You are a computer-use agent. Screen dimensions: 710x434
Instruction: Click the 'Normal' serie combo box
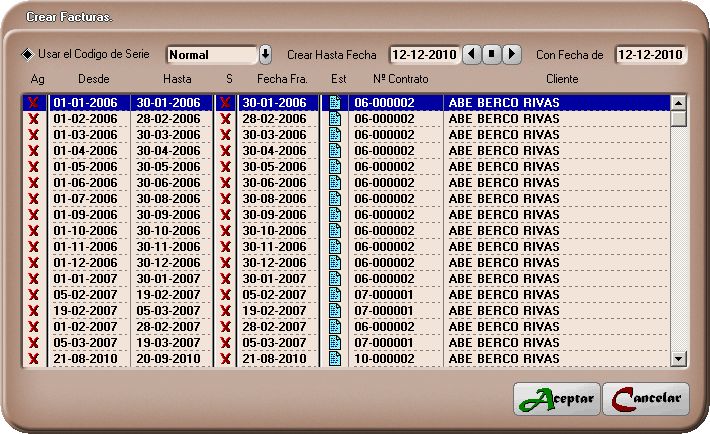click(x=211, y=55)
